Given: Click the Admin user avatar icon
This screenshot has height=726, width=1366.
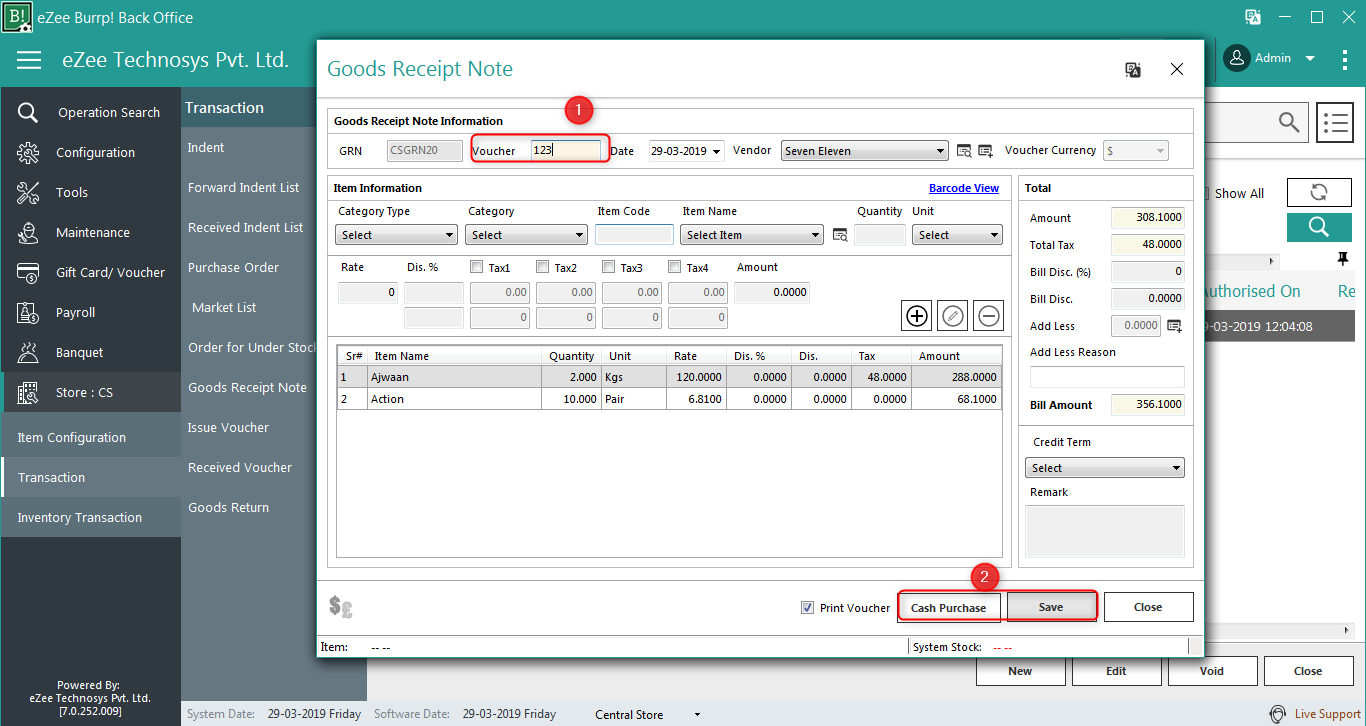Looking at the screenshot, I should 1237,58.
